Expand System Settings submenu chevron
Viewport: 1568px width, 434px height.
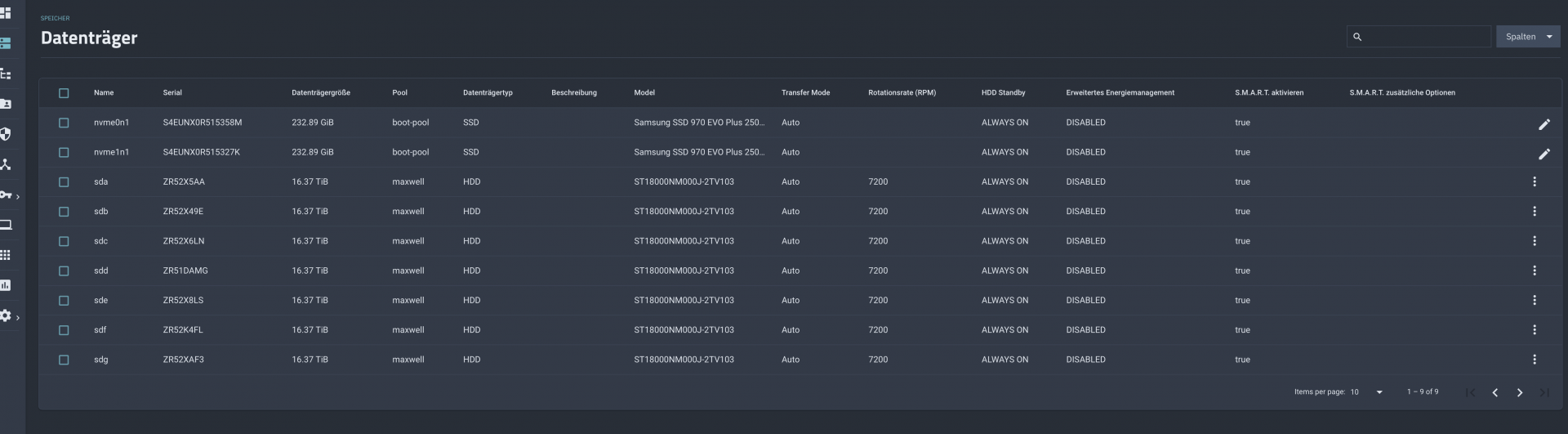pos(18,317)
